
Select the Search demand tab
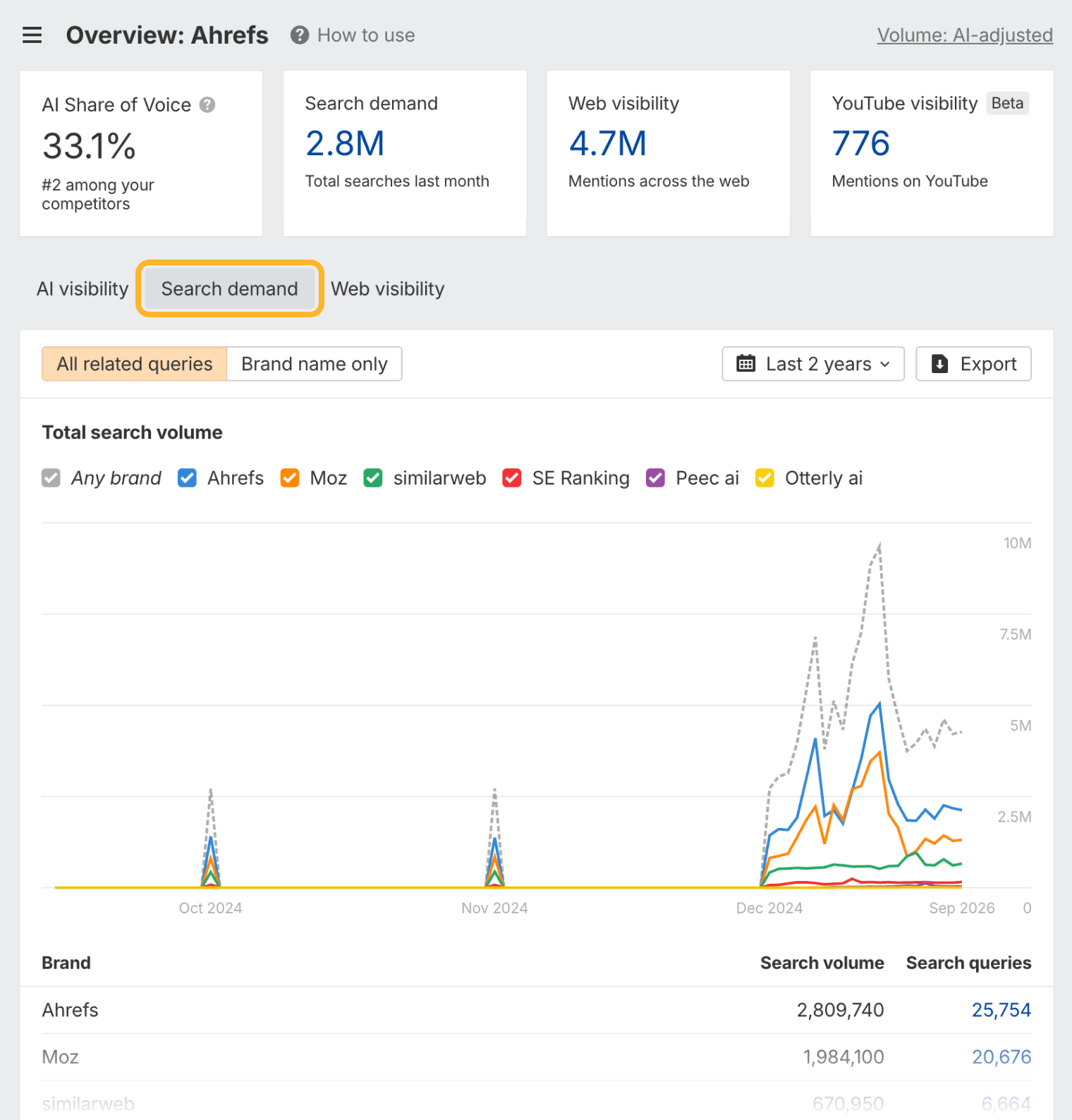[x=230, y=289]
